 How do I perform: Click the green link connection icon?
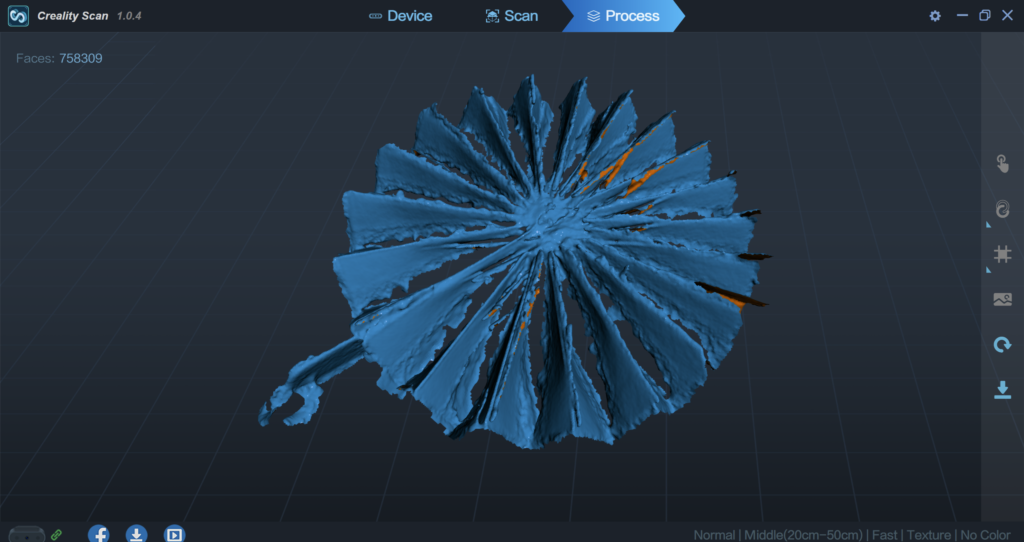(x=57, y=535)
